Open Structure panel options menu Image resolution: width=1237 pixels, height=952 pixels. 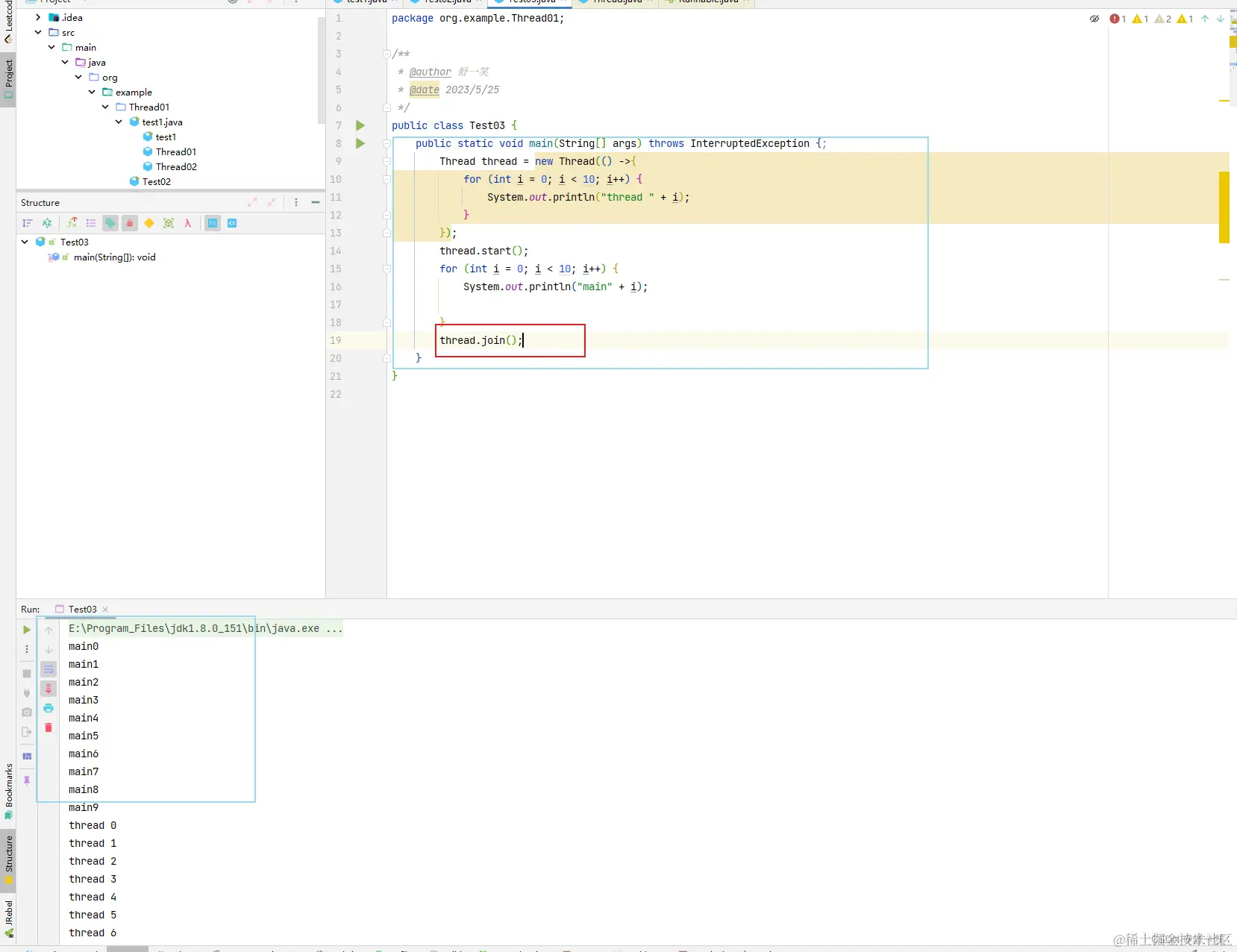tap(296, 202)
